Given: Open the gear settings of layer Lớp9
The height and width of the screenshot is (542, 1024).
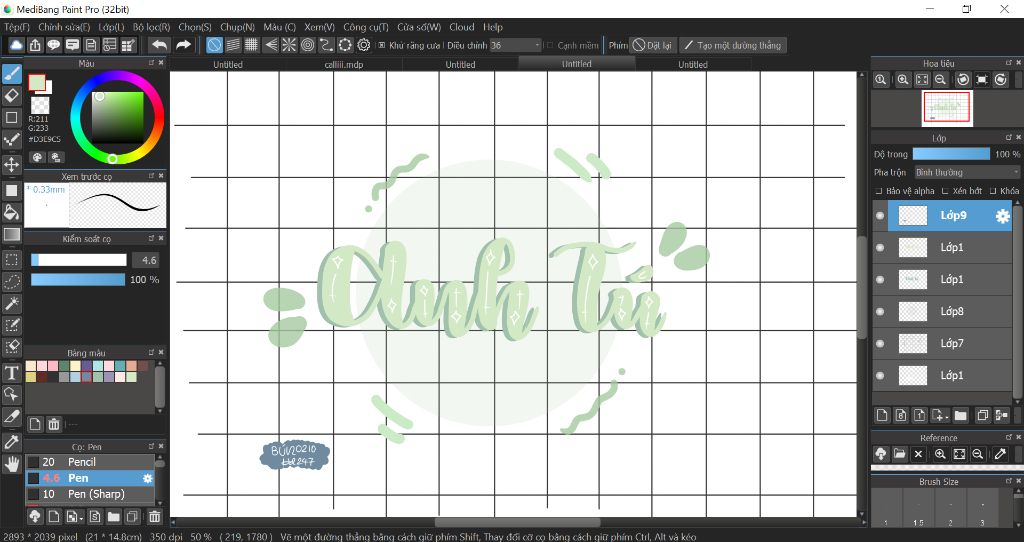Looking at the screenshot, I should coord(1002,216).
